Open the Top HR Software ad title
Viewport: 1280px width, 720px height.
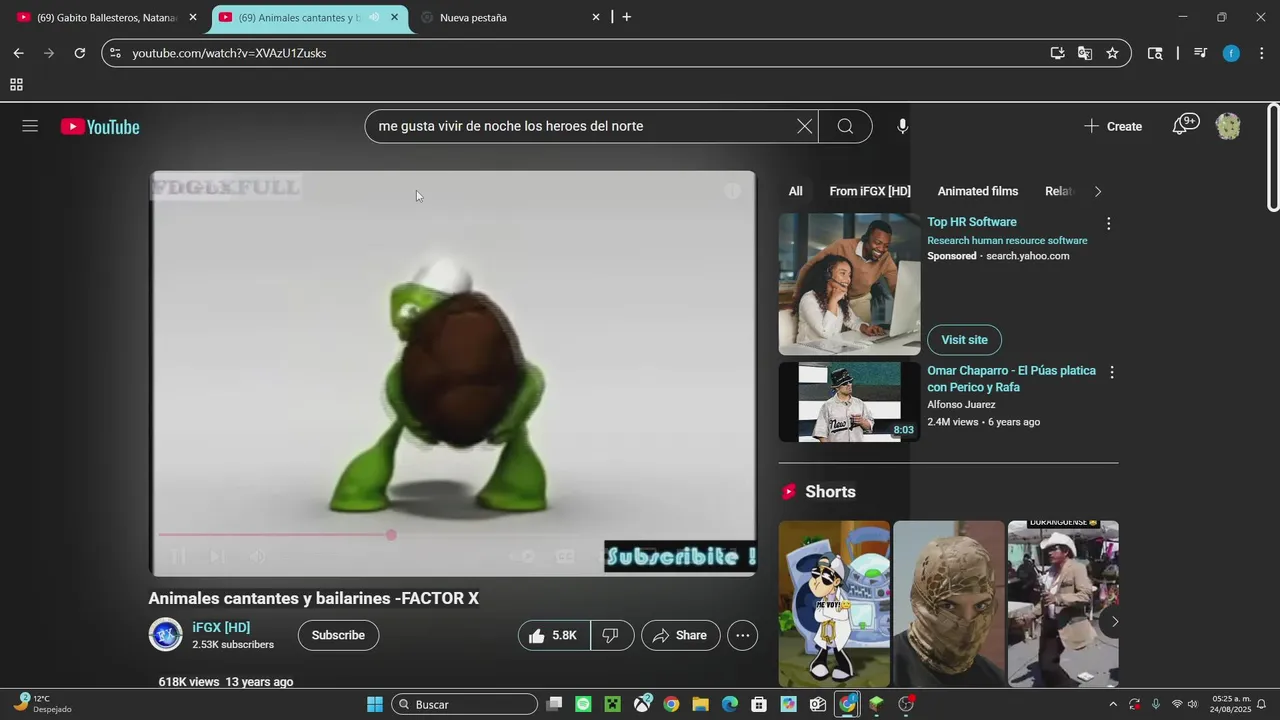point(972,222)
